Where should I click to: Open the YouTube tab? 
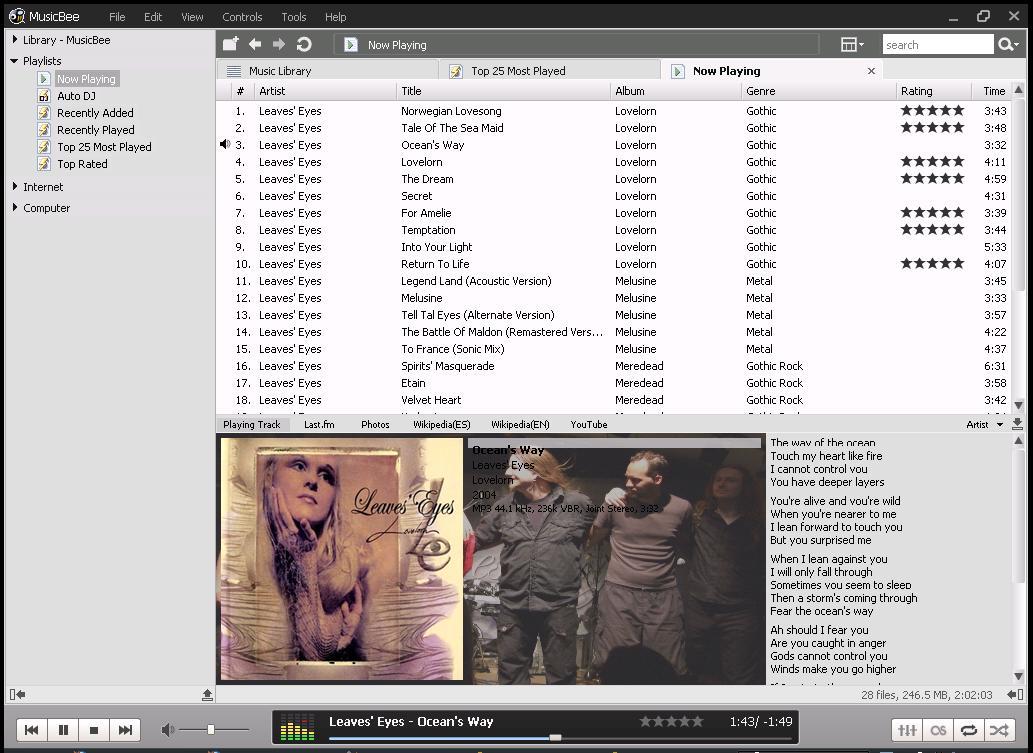click(x=589, y=424)
